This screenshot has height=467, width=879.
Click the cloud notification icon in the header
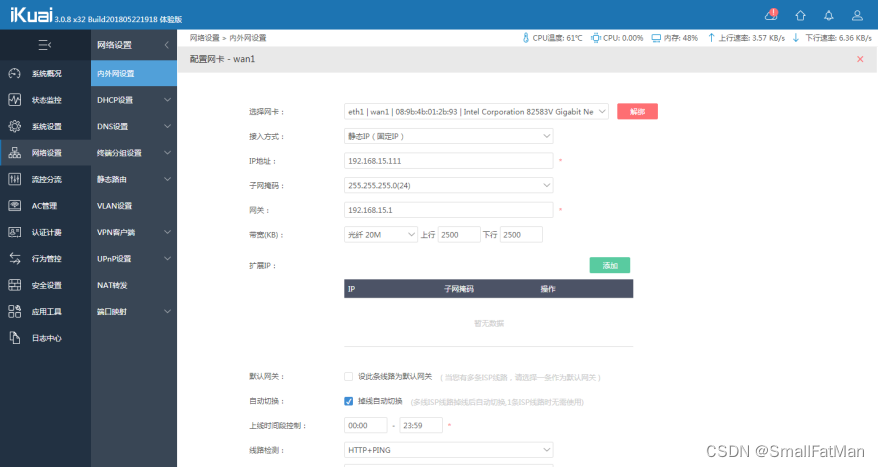(771, 15)
